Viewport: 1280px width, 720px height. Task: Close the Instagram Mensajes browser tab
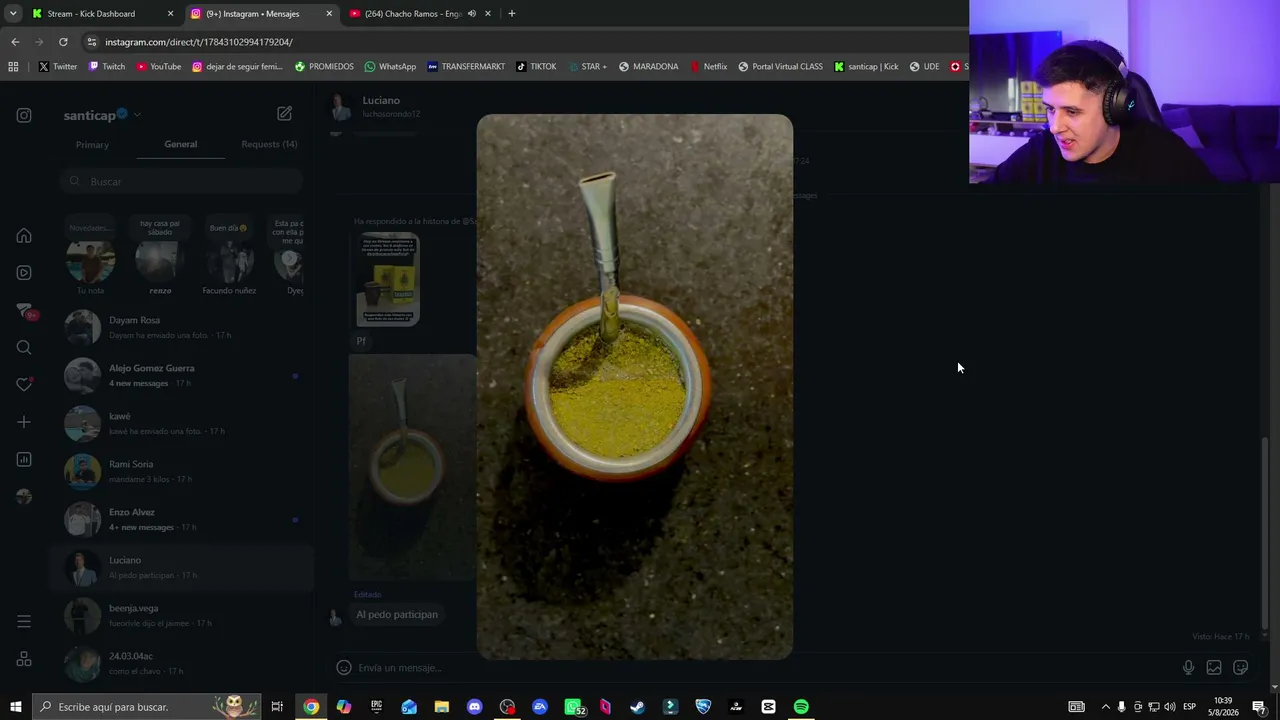pyautogui.click(x=329, y=14)
